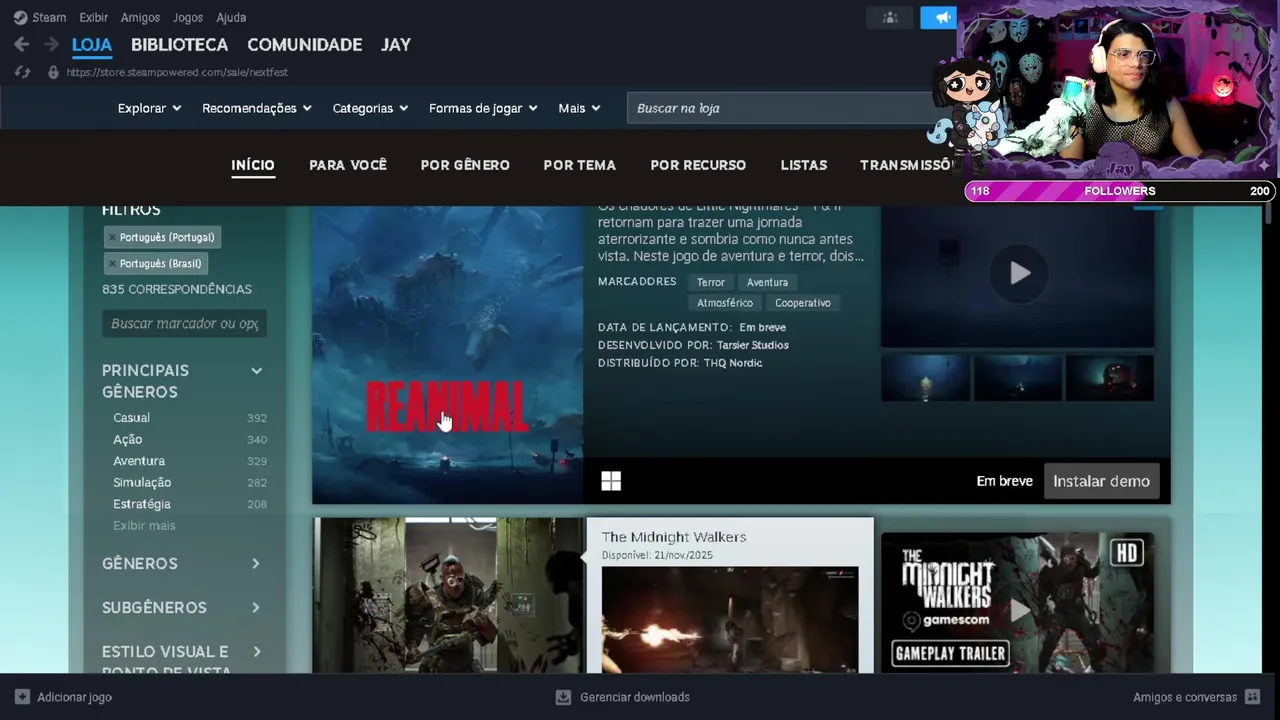This screenshot has width=1280, height=720.
Task: Click the Steam logo menu icon
Action: click(x=20, y=17)
